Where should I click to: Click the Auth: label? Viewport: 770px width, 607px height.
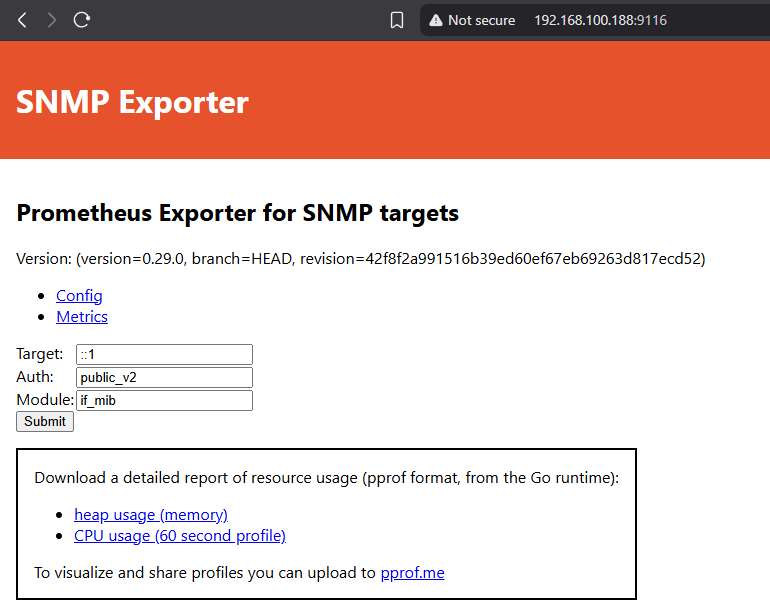35,377
